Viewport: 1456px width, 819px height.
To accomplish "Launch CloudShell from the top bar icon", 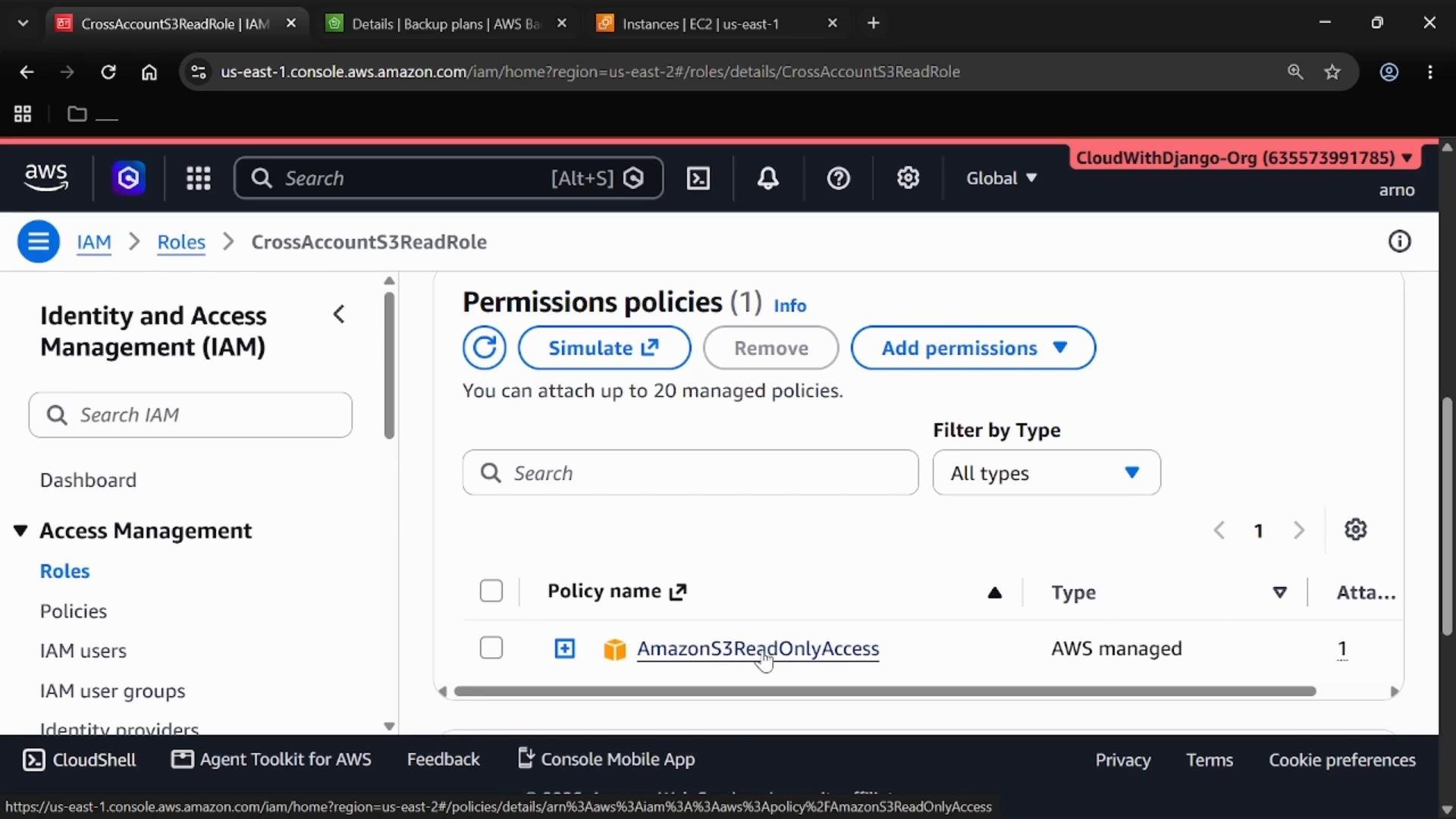I will [698, 178].
